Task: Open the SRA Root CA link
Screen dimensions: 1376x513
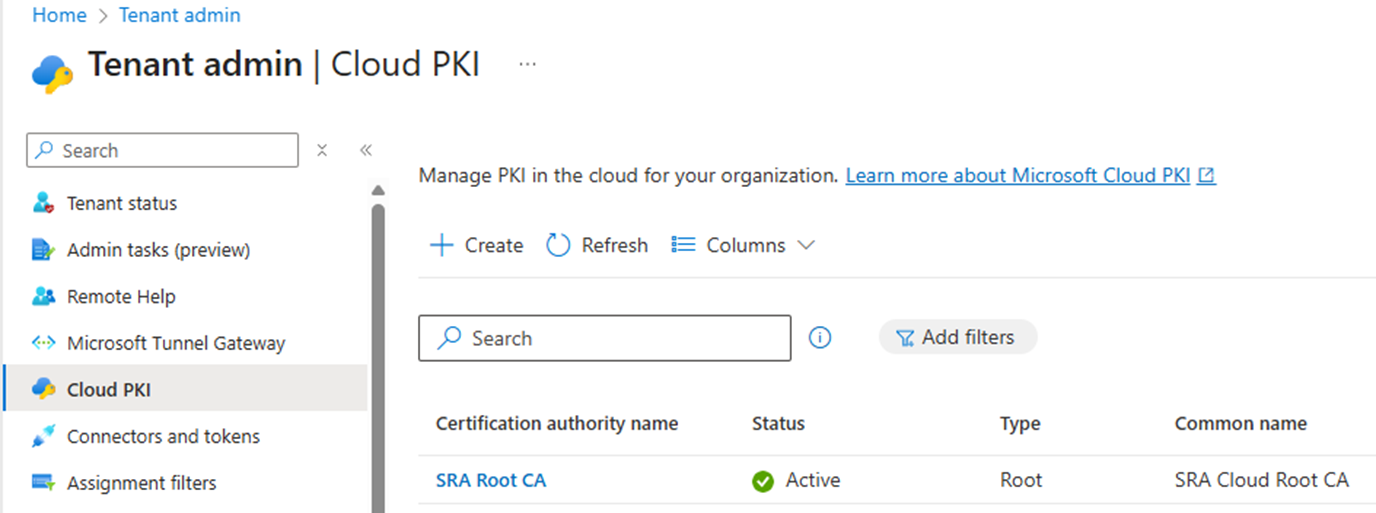Action: [x=491, y=481]
